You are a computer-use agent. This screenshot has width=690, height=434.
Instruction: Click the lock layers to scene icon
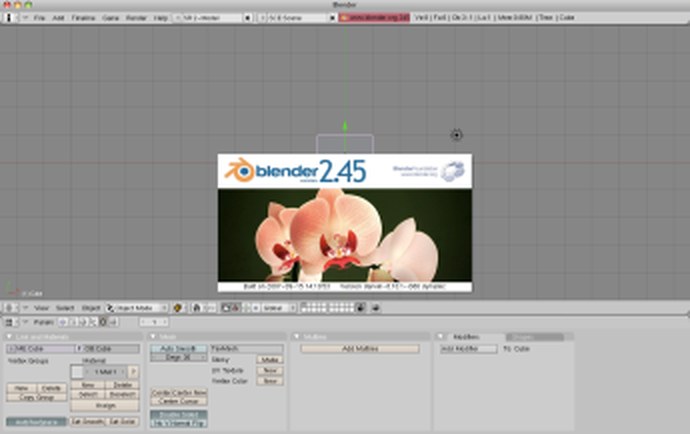[360, 308]
